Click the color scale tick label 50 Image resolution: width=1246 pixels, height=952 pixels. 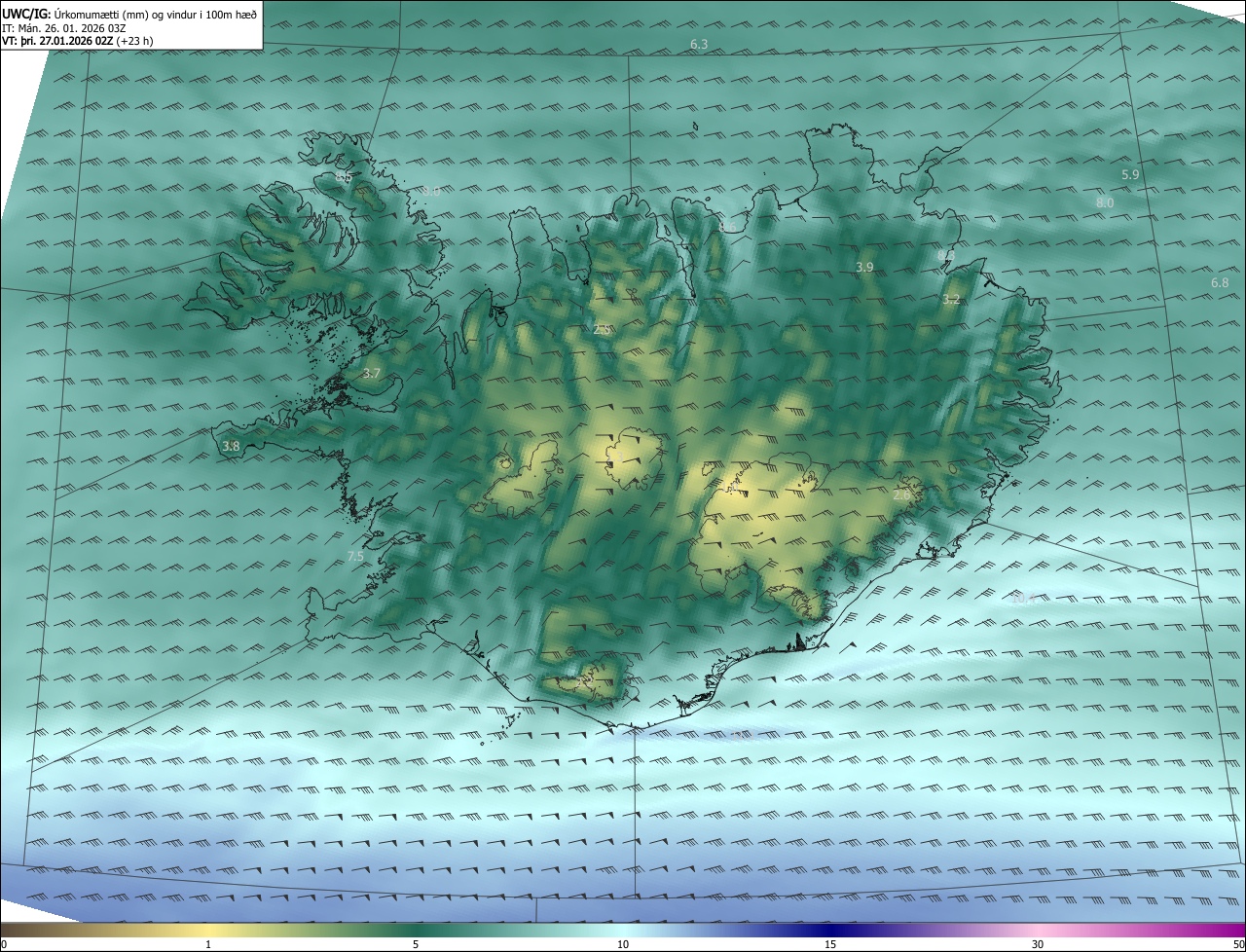pyautogui.click(x=1238, y=944)
